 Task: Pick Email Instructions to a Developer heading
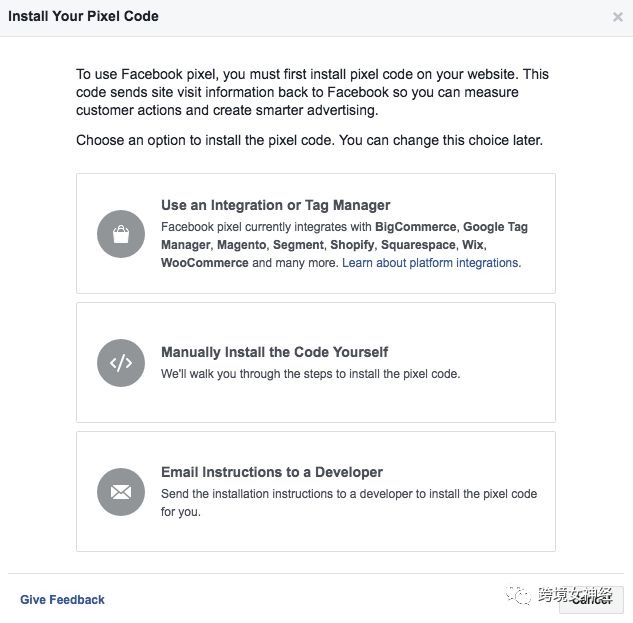coord(272,472)
